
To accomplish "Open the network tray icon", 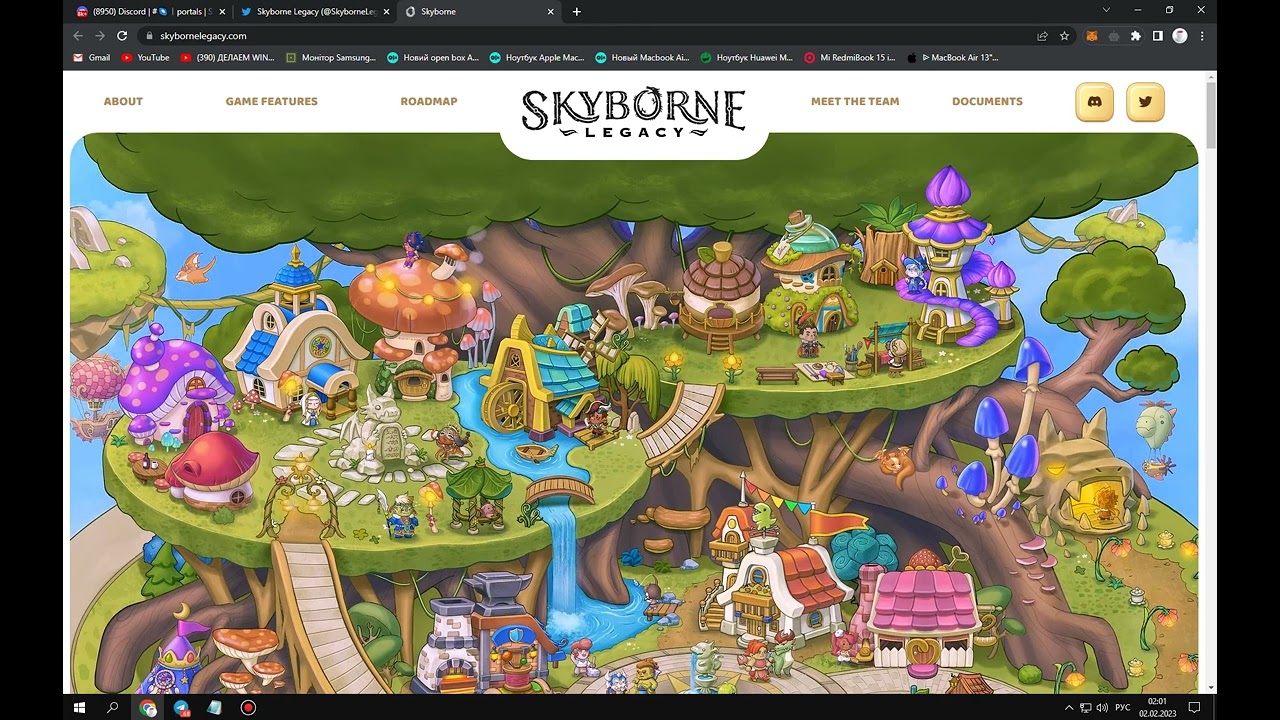I will (x=1085, y=707).
